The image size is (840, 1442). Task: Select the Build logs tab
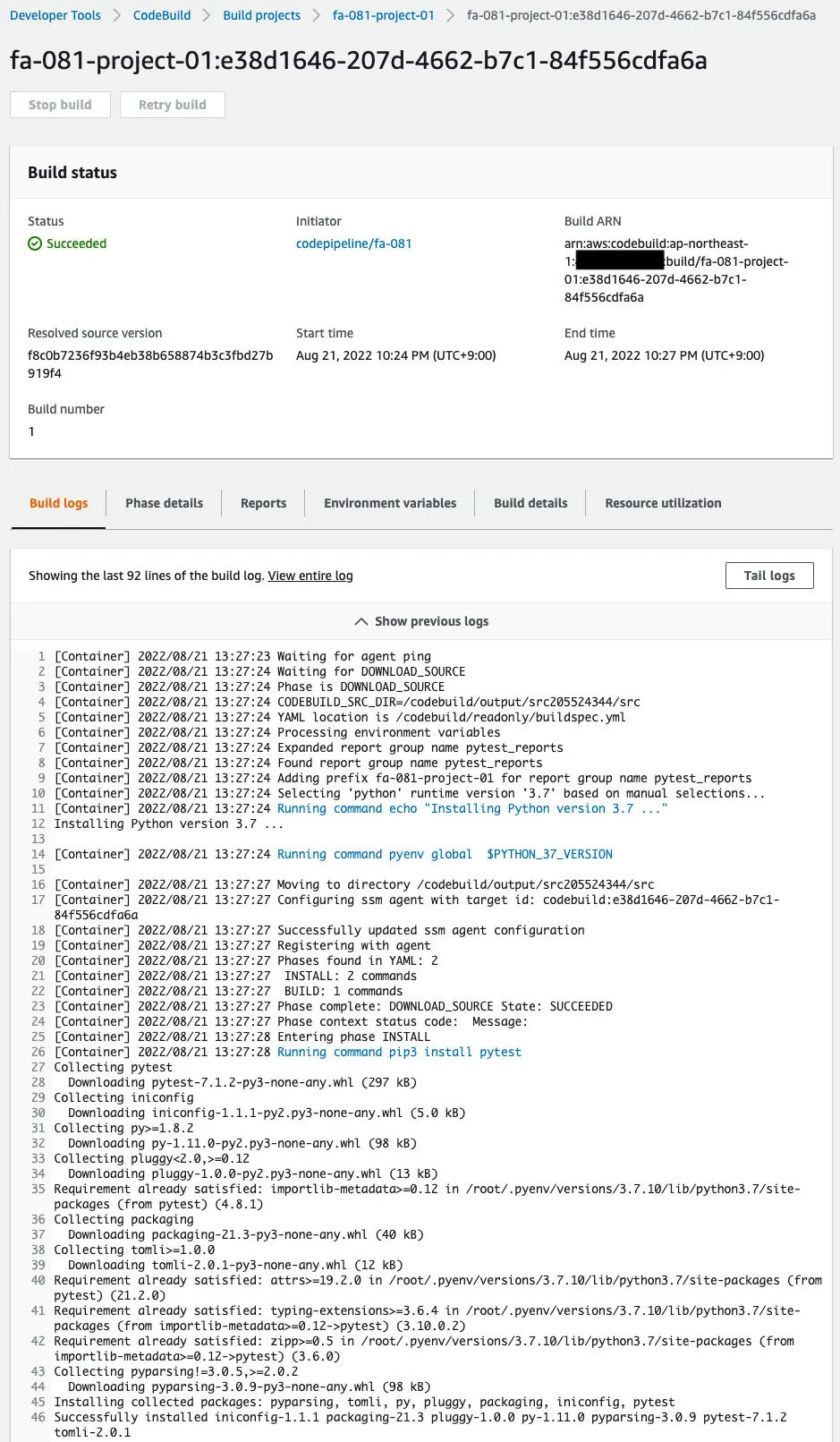pos(58,503)
